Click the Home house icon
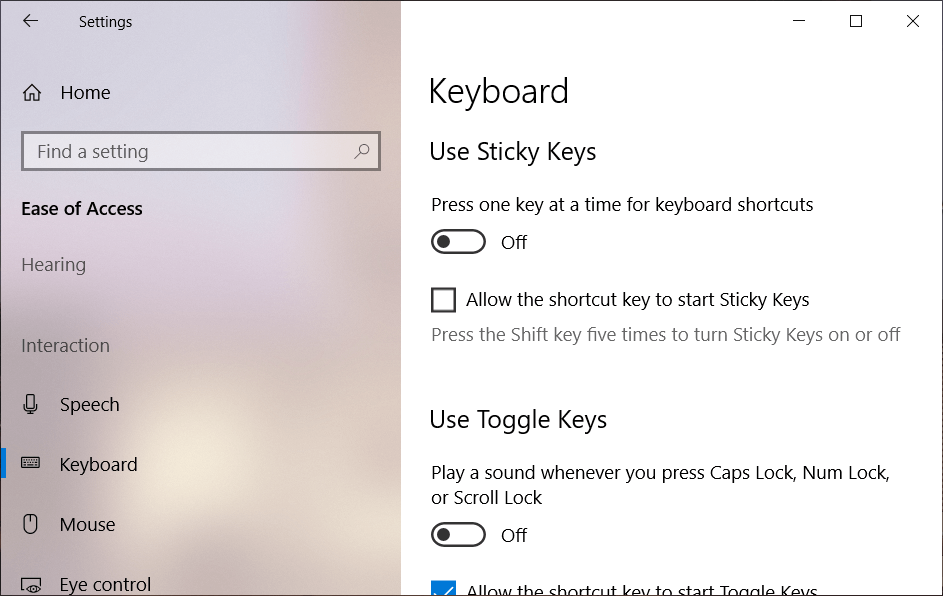The width and height of the screenshot is (943, 596). (x=32, y=93)
